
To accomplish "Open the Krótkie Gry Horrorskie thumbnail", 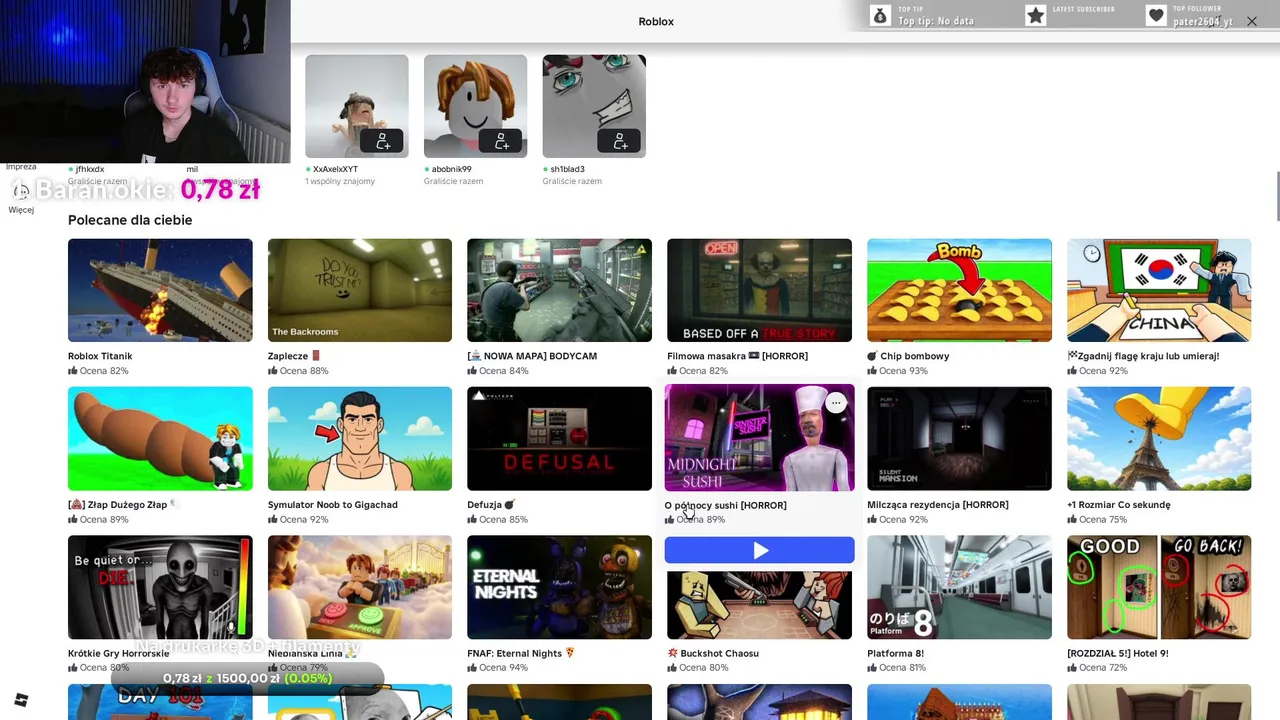I will tap(160, 587).
